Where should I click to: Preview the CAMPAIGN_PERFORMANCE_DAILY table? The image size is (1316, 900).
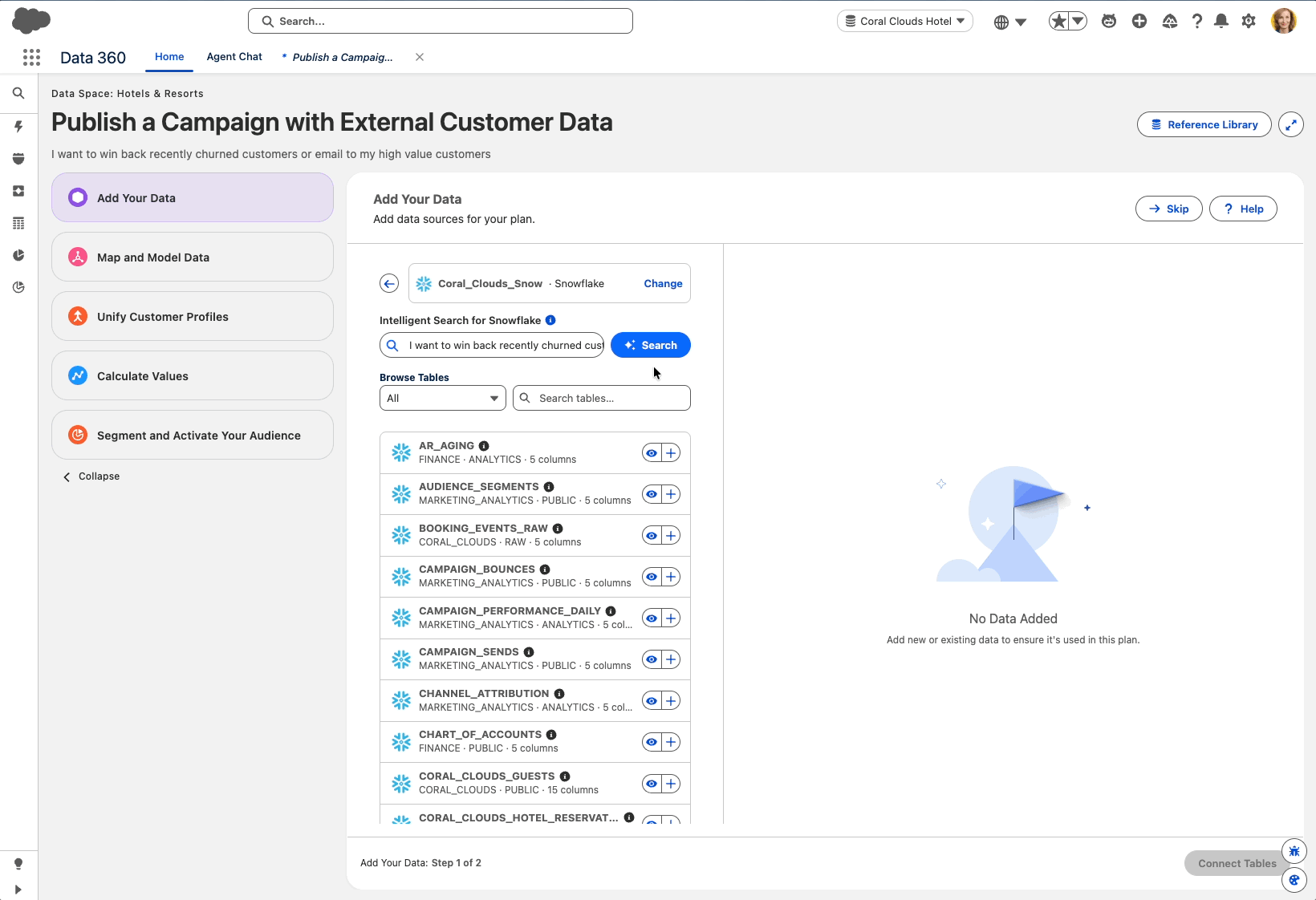pos(652,618)
